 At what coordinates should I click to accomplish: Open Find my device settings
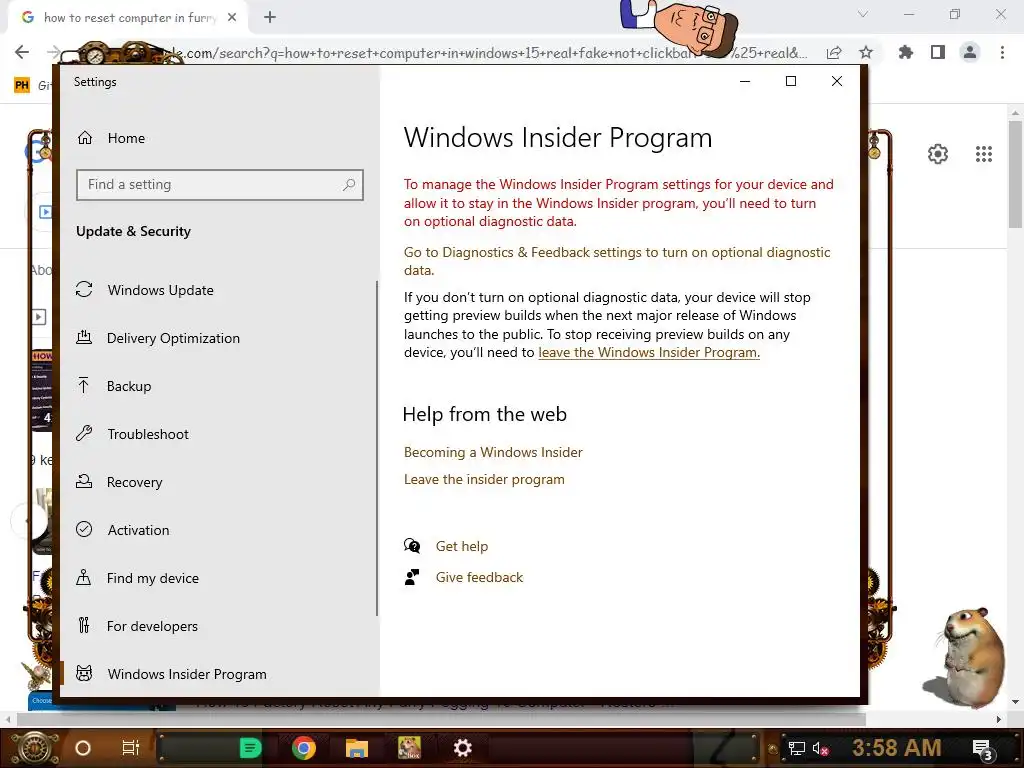pyautogui.click(x=153, y=578)
